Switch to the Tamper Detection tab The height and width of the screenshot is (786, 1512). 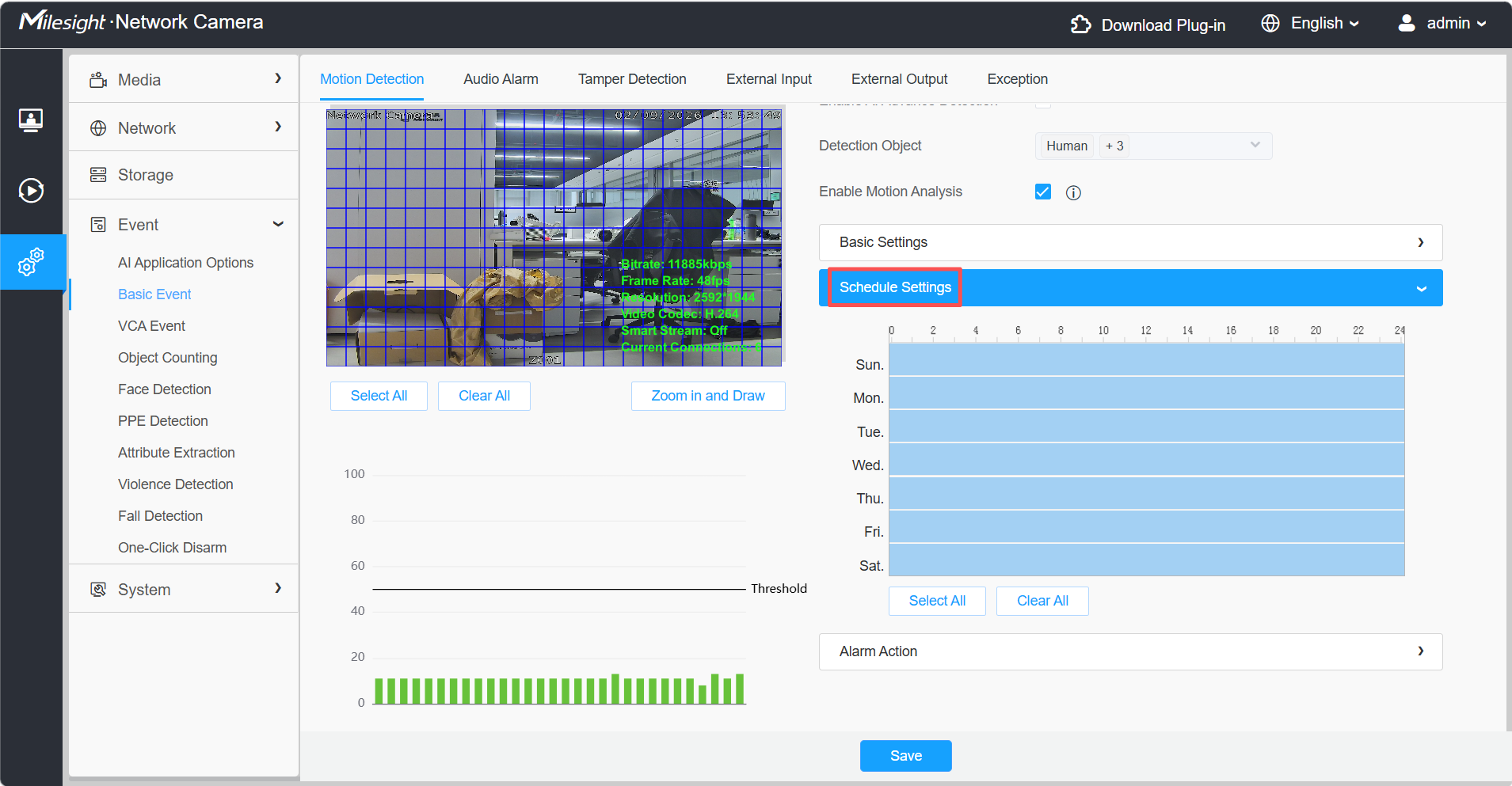(x=632, y=79)
